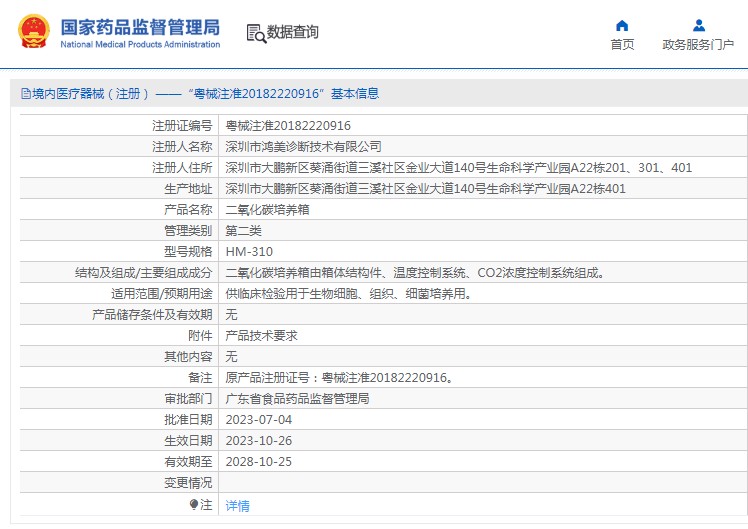Click the document icon before 境内医疗器械
The width and height of the screenshot is (748, 529).
26,93
